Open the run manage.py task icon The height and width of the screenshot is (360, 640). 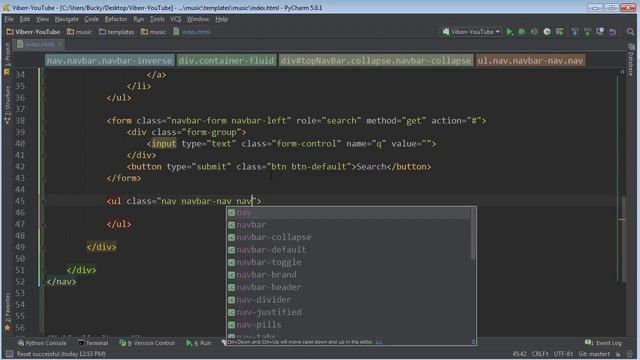pyautogui.click(x=560, y=32)
